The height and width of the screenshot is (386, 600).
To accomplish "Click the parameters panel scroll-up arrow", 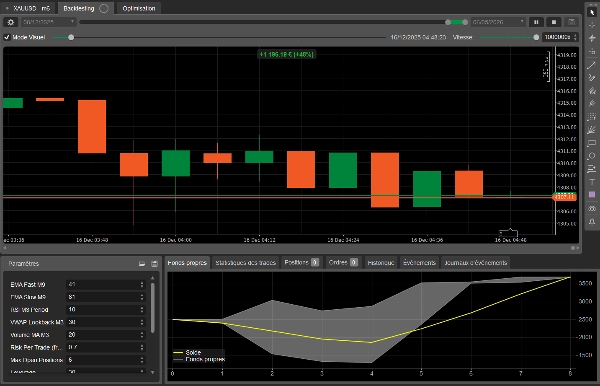I will [x=153, y=278].
